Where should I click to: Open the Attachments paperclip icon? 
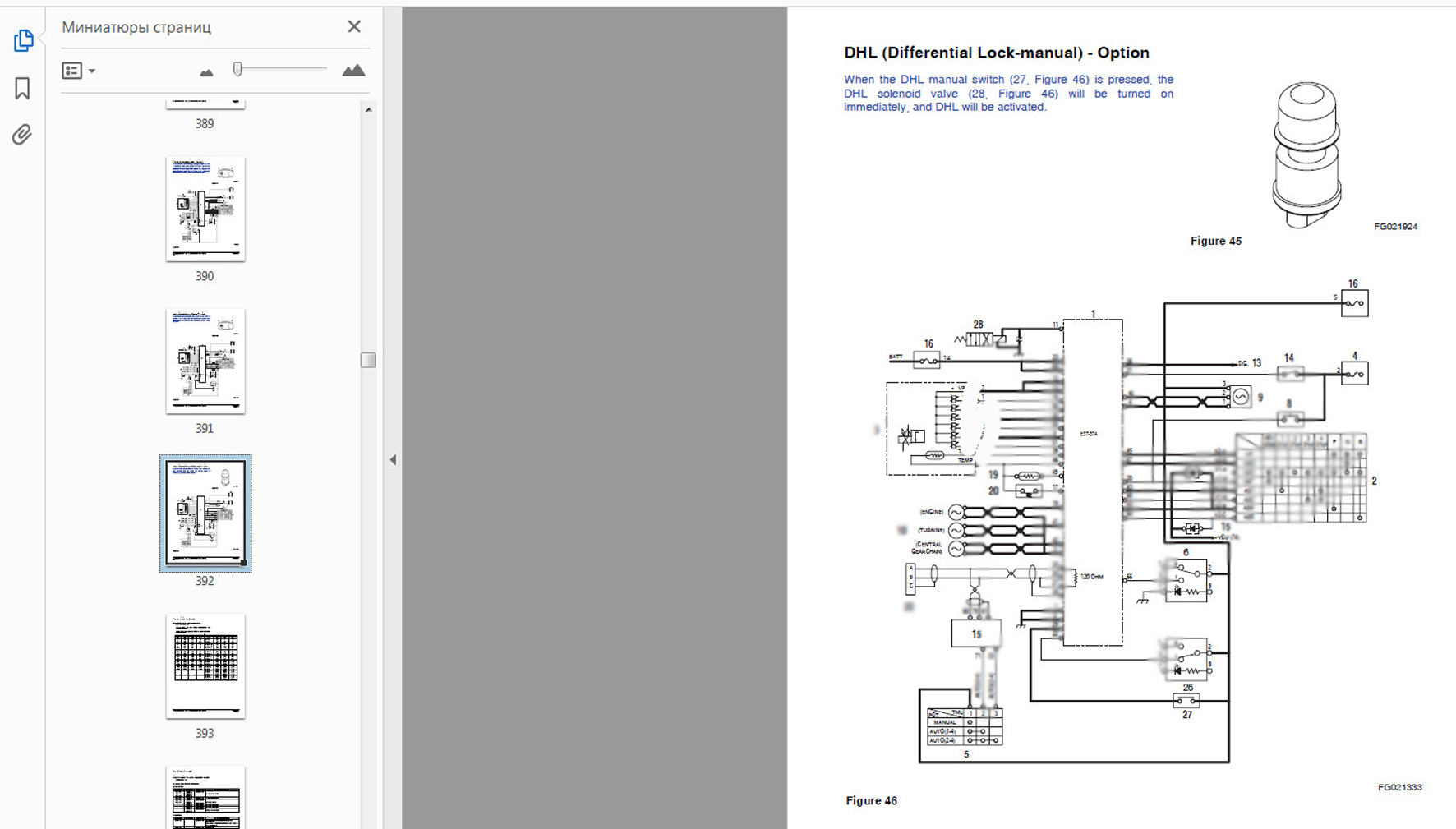pos(22,135)
